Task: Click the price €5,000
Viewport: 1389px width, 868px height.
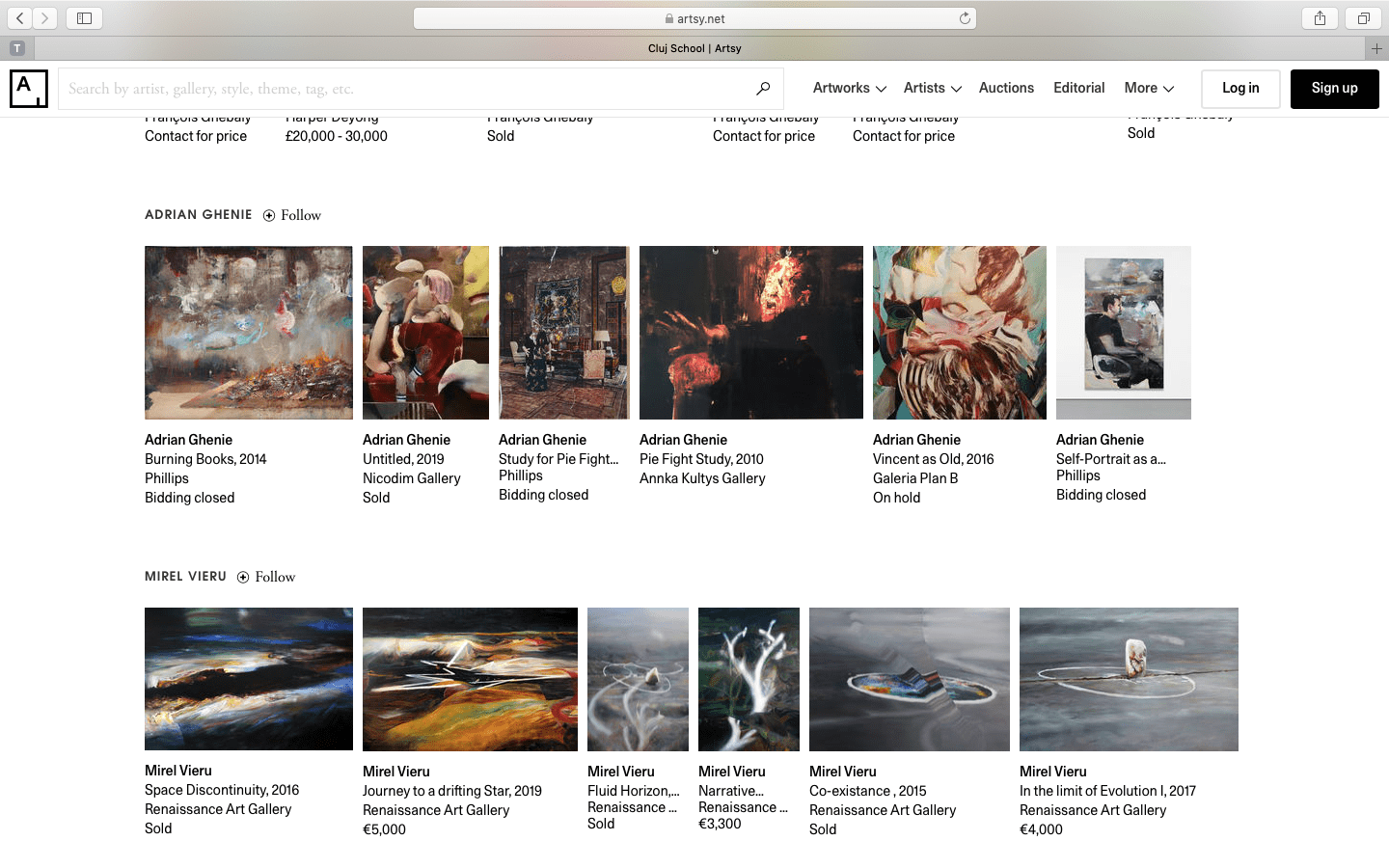Action: 384,829
